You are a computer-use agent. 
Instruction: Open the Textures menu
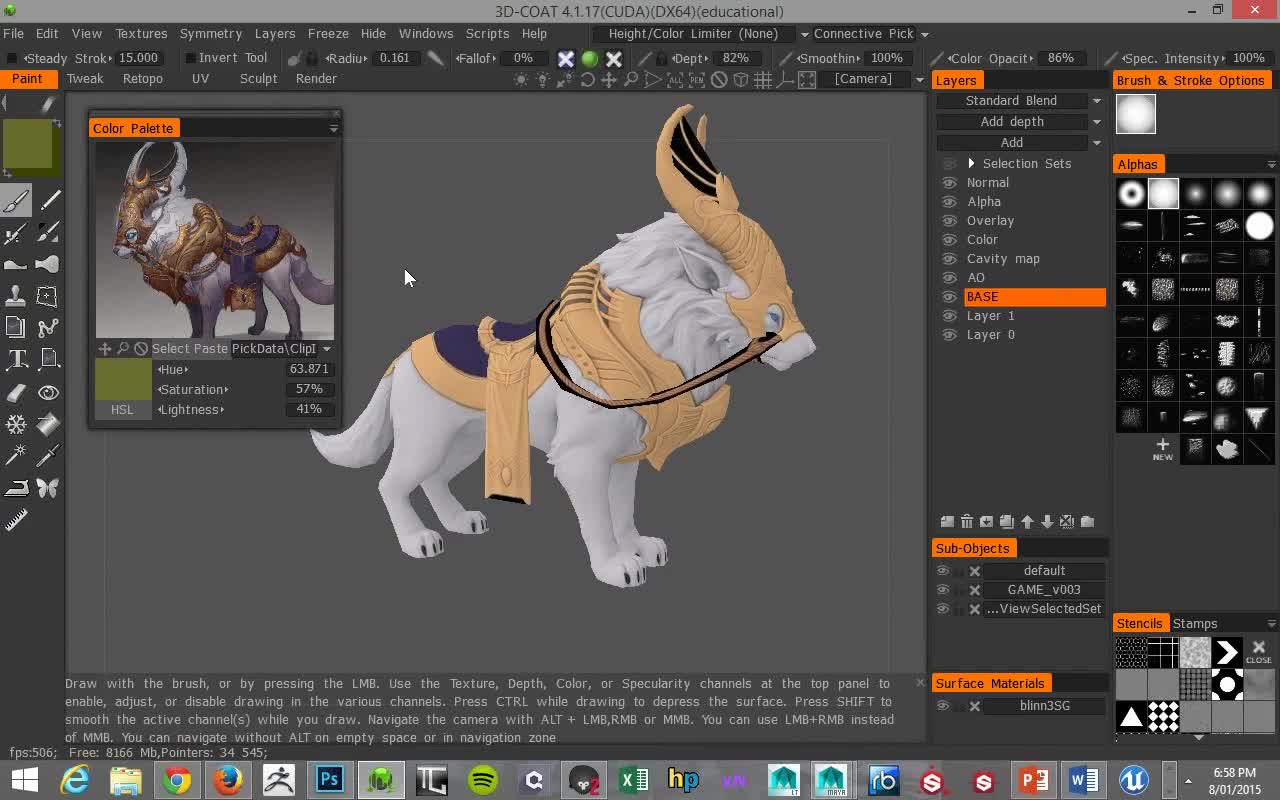141,34
